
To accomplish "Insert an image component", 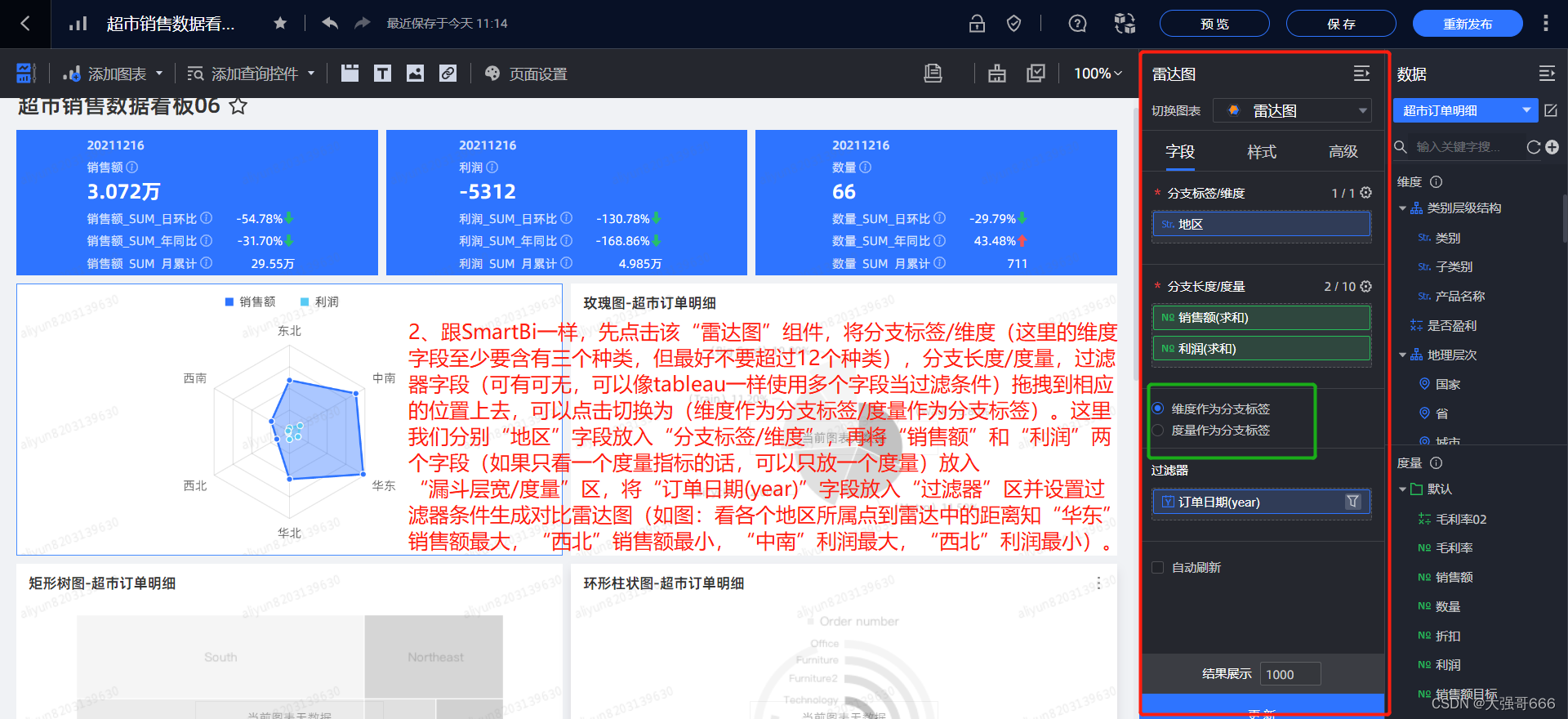I will [415, 74].
